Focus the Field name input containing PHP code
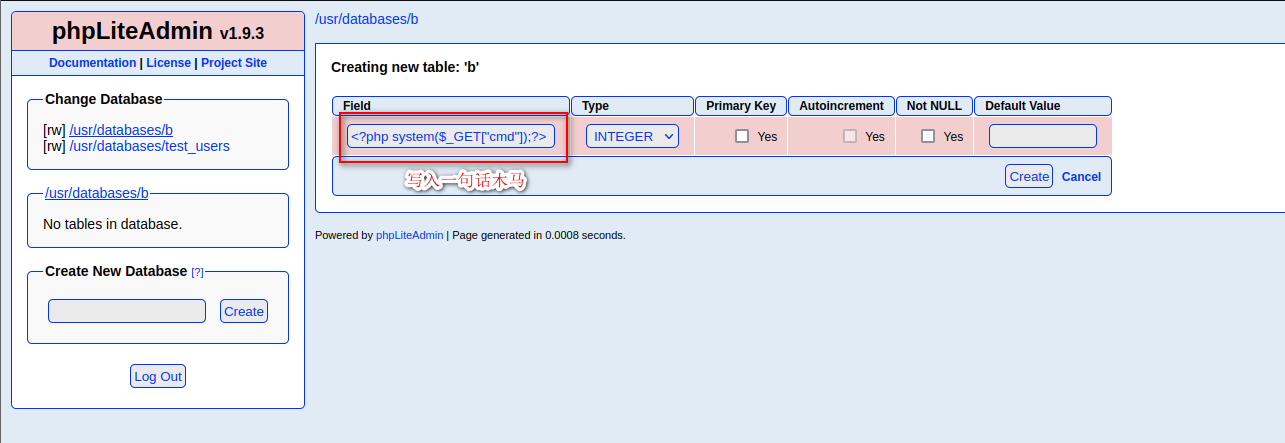The width and height of the screenshot is (1285, 443). (x=451, y=136)
